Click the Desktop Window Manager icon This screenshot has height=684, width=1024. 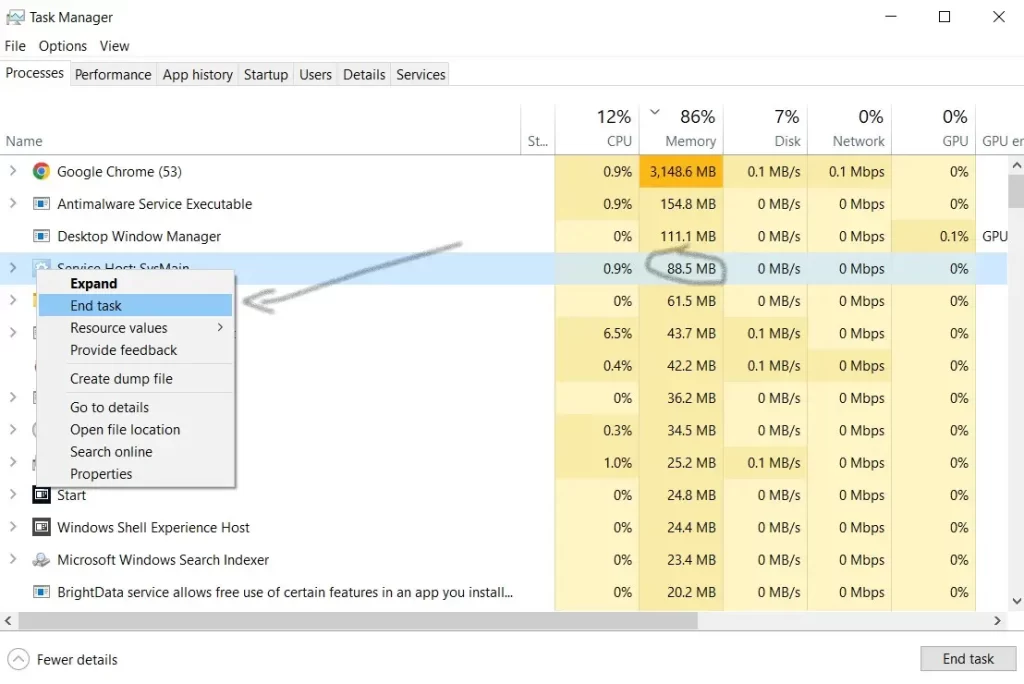[41, 236]
